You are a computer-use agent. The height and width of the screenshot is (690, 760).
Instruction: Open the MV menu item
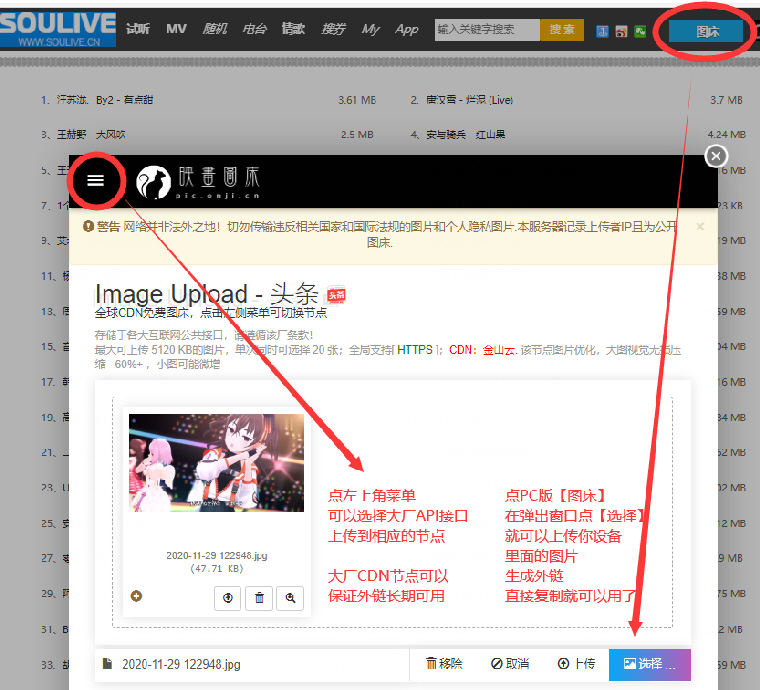click(176, 30)
